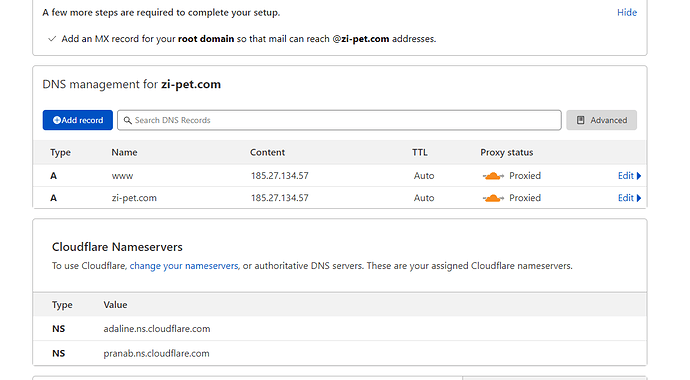Click Proxied status text in zi-pet.com row
The height and width of the screenshot is (380, 690).
pos(525,198)
